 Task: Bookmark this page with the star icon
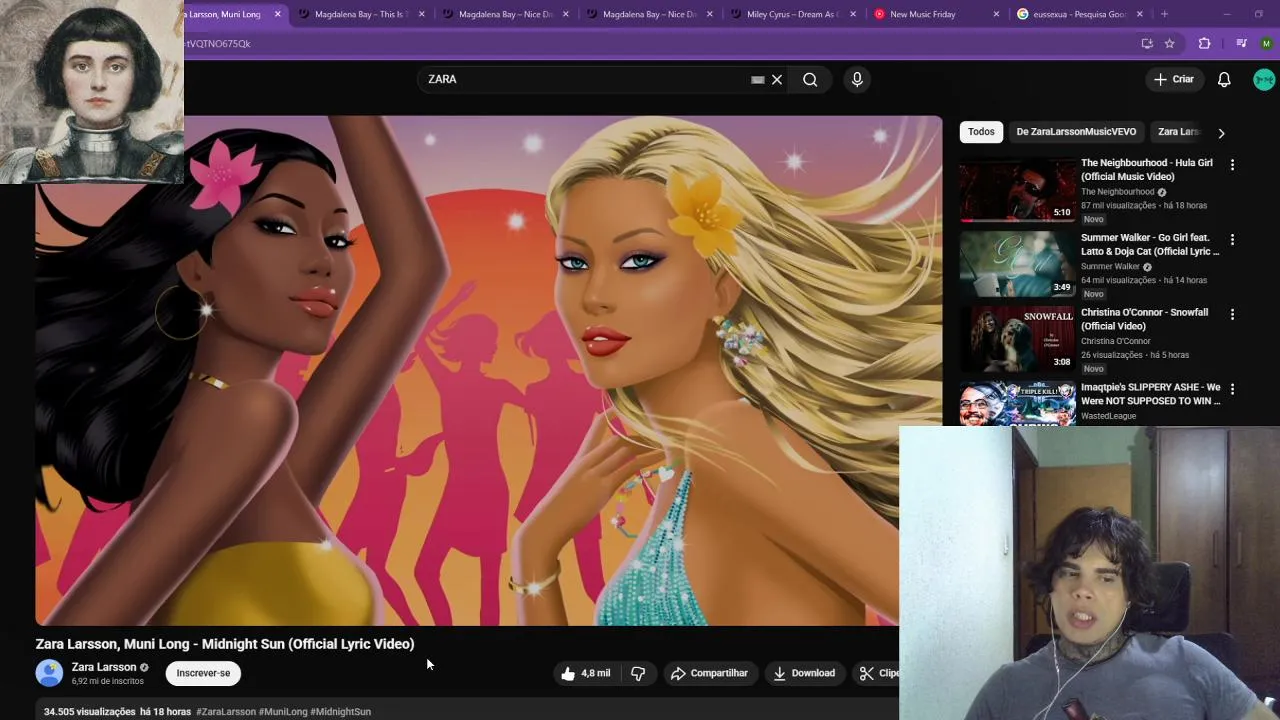(x=1169, y=43)
